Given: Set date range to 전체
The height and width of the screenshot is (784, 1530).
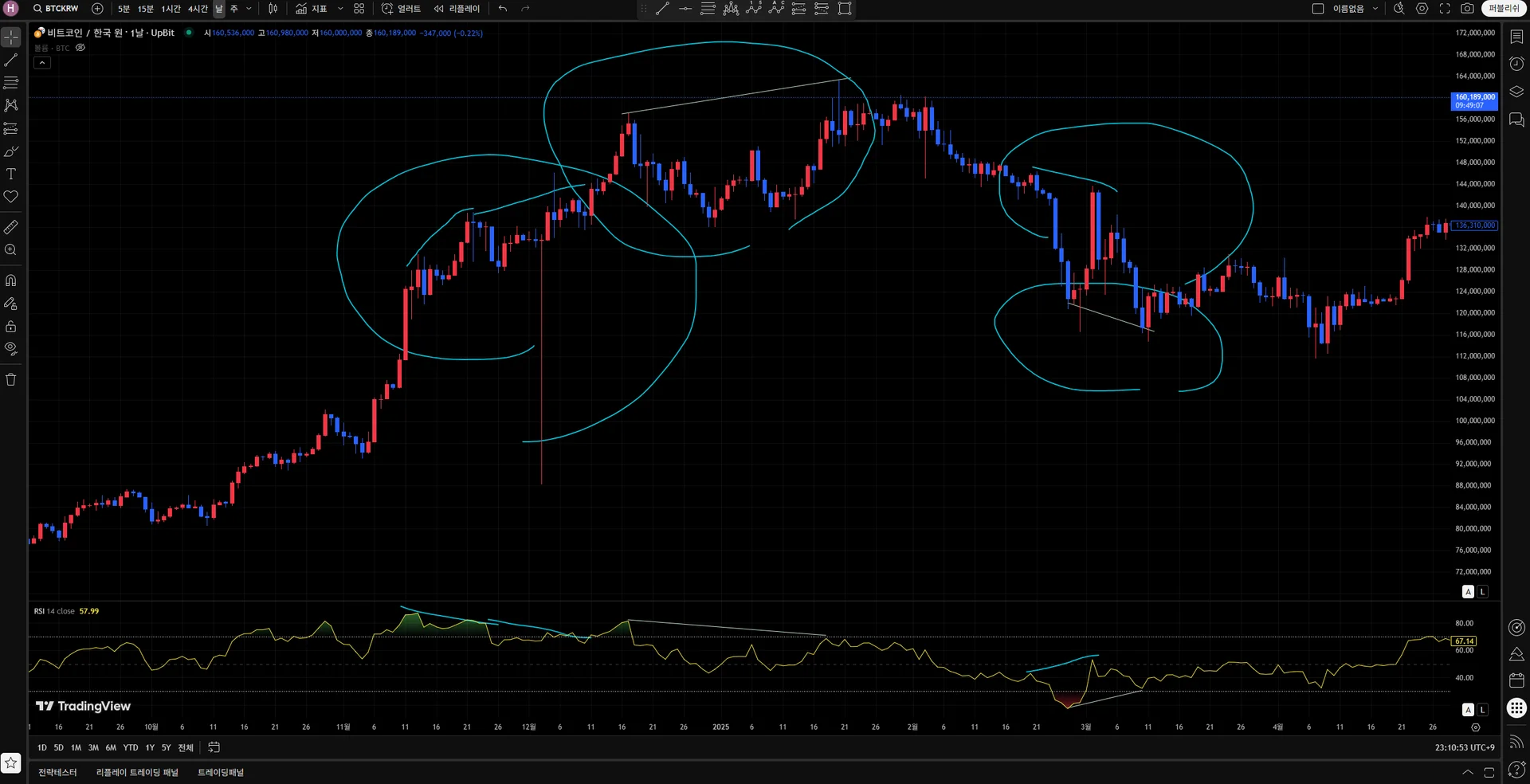Looking at the screenshot, I should coord(186,747).
